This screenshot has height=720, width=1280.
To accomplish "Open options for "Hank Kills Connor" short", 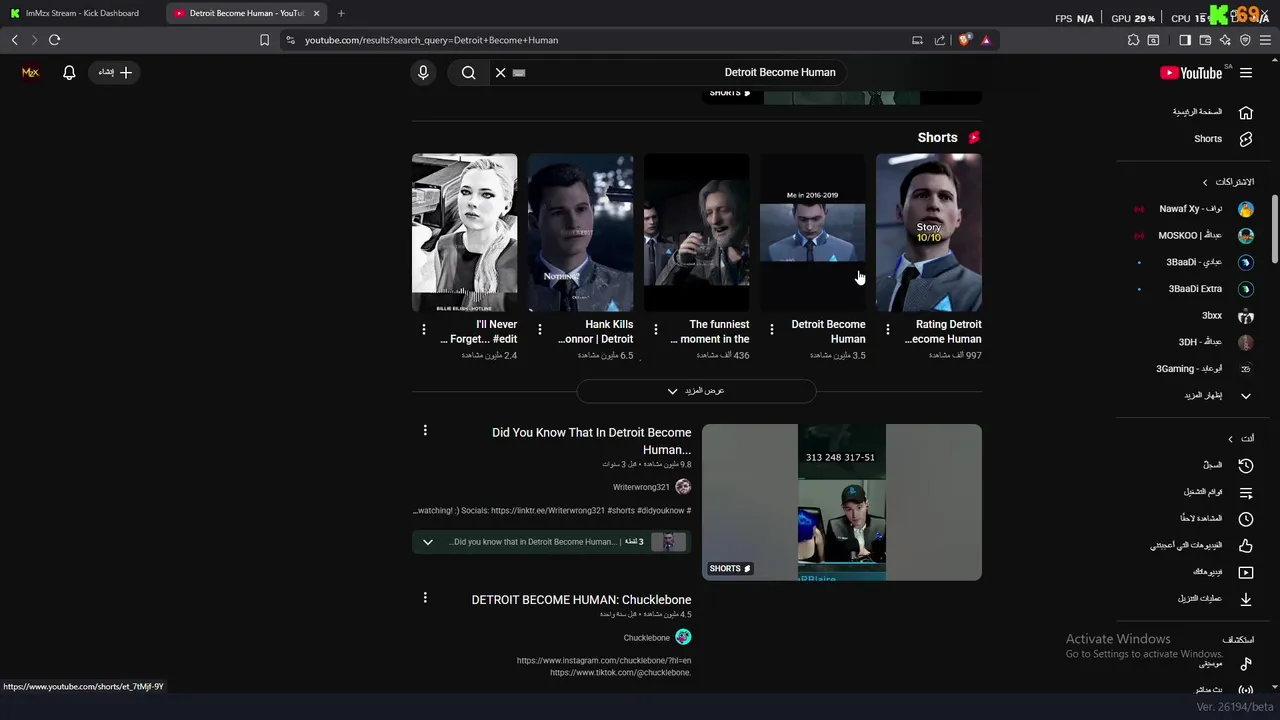I will (x=540, y=329).
